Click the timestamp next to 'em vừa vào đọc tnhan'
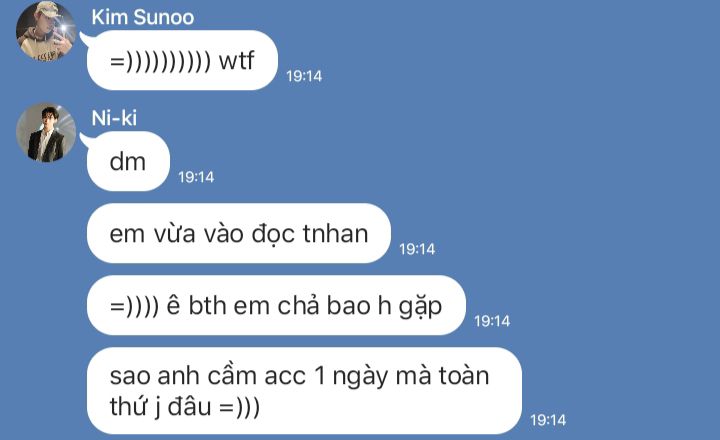Screen dimensions: 720x440 click(417, 249)
